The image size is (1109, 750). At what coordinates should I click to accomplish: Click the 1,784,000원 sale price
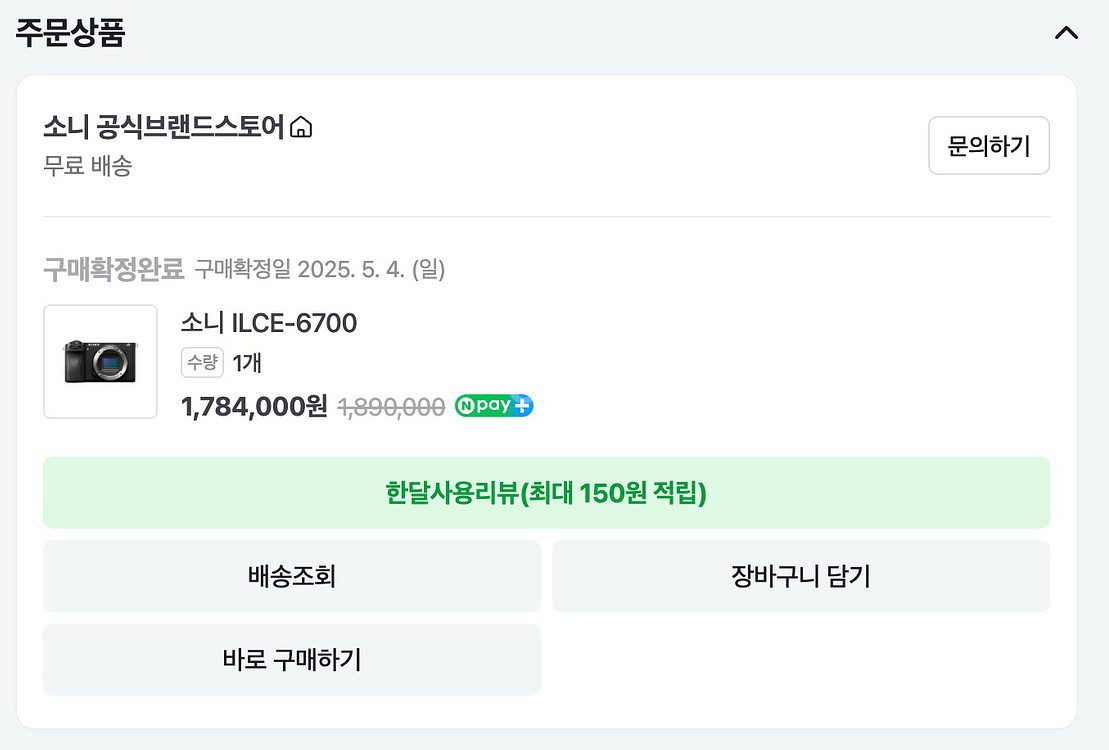click(x=254, y=406)
